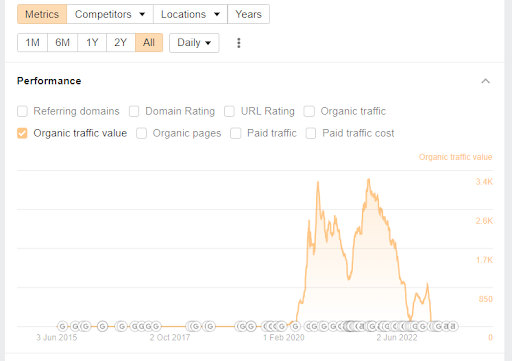512x361 pixels.
Task: Click the Organic traffic value checkbox
Action: coord(22,133)
